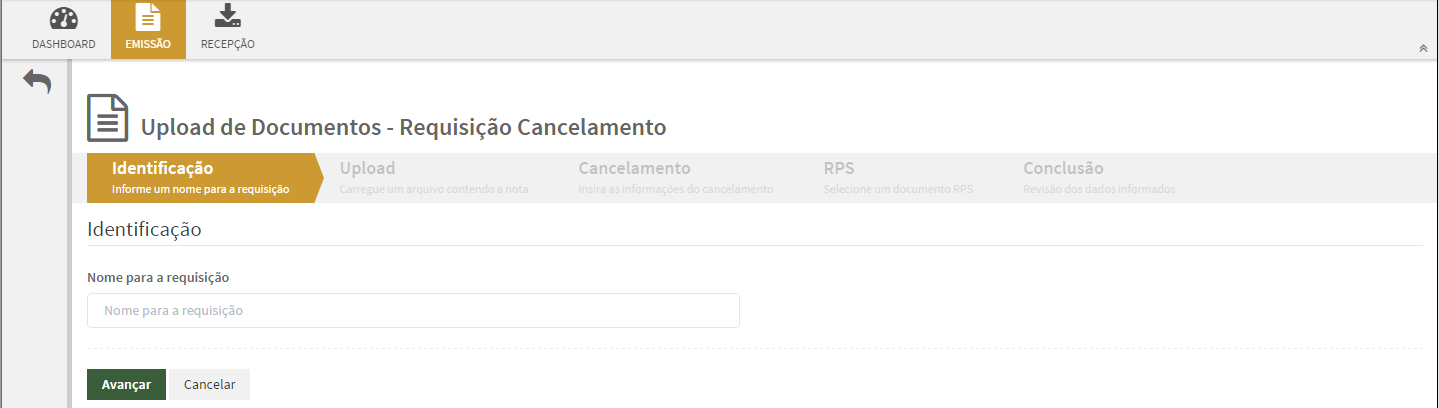Collapse the top navigation bar with the chevron
This screenshot has height=408, width=1439.
[x=1423, y=48]
